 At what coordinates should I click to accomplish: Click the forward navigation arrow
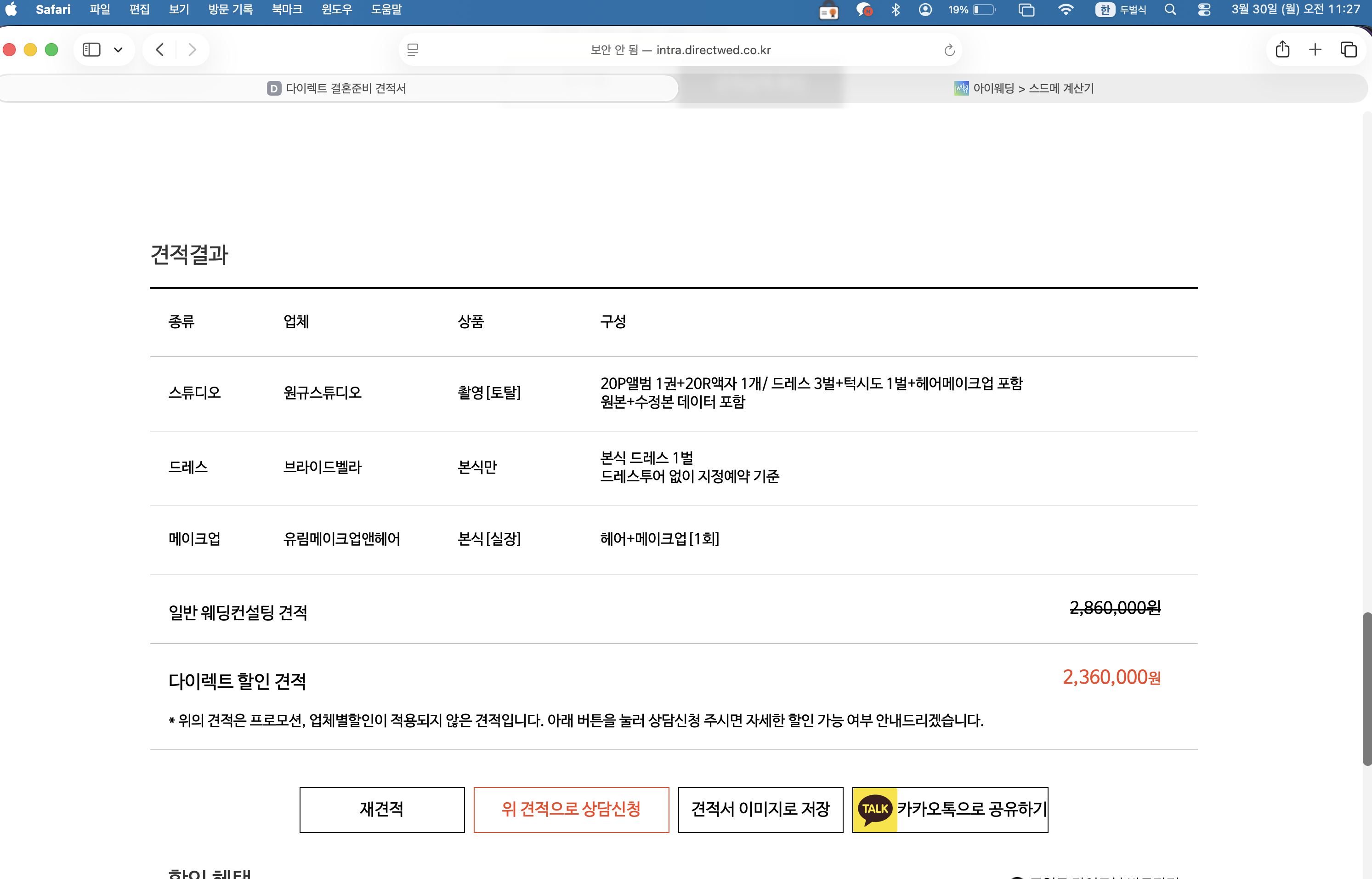192,50
